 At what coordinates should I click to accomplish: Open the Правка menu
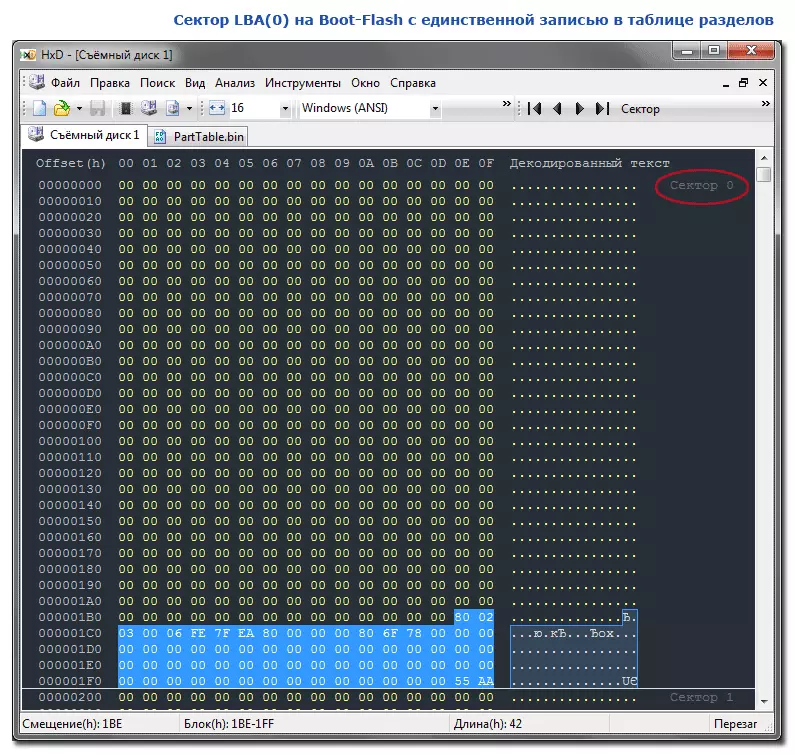tap(110, 83)
